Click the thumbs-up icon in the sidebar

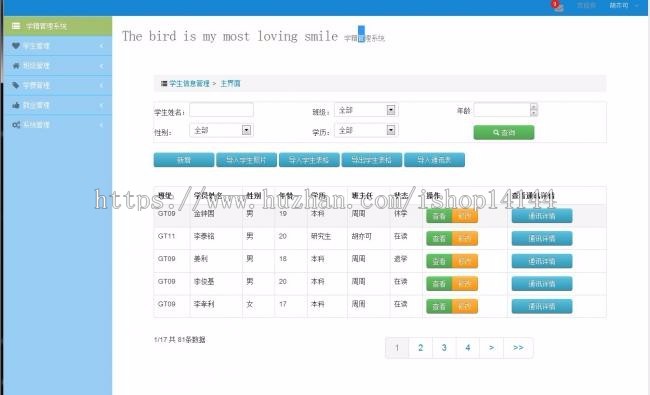[16, 105]
